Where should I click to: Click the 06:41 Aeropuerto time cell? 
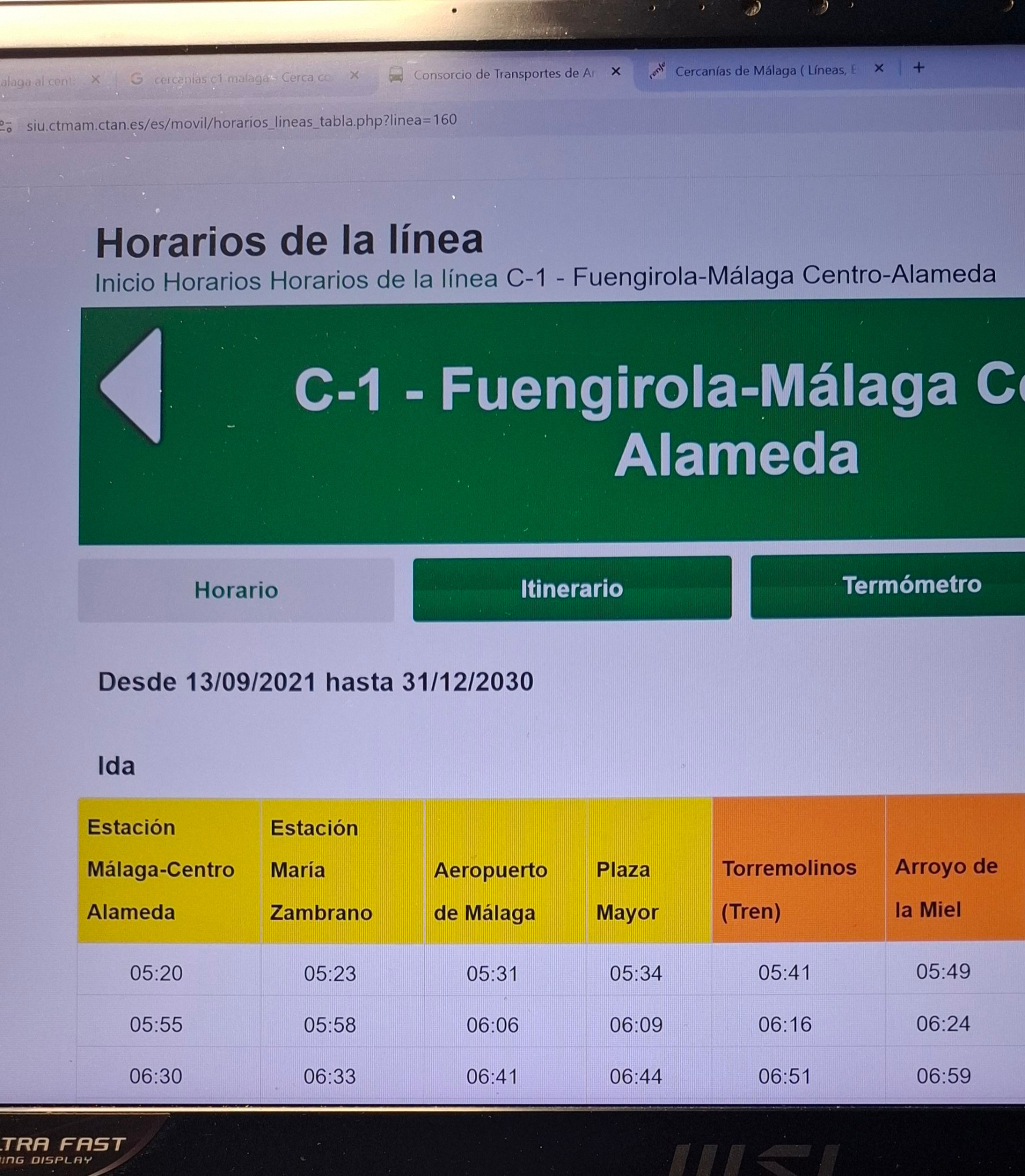pyautogui.click(x=492, y=1077)
